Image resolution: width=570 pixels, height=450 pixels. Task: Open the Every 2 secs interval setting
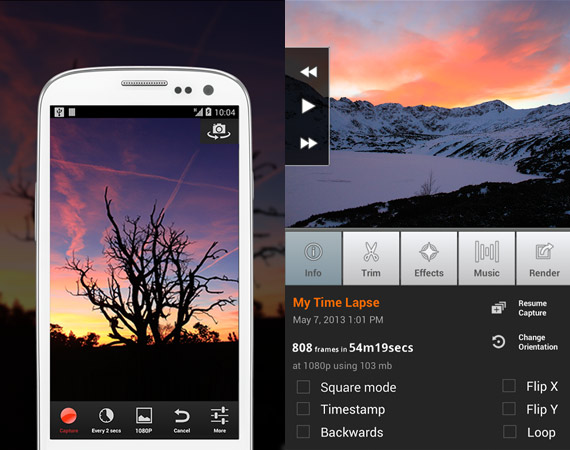tap(106, 415)
